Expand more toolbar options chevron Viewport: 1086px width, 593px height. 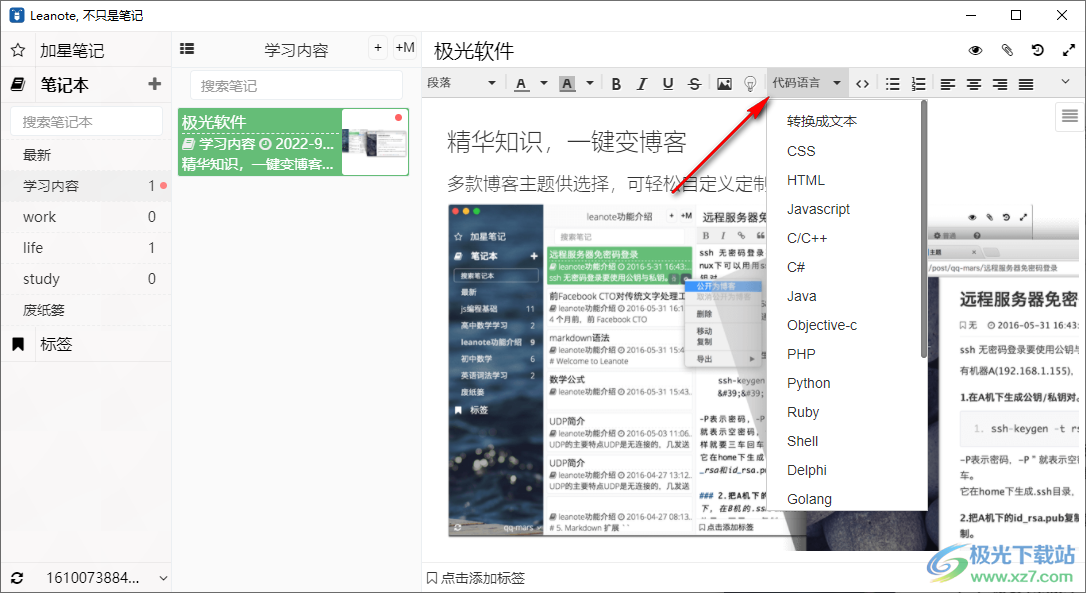1065,82
